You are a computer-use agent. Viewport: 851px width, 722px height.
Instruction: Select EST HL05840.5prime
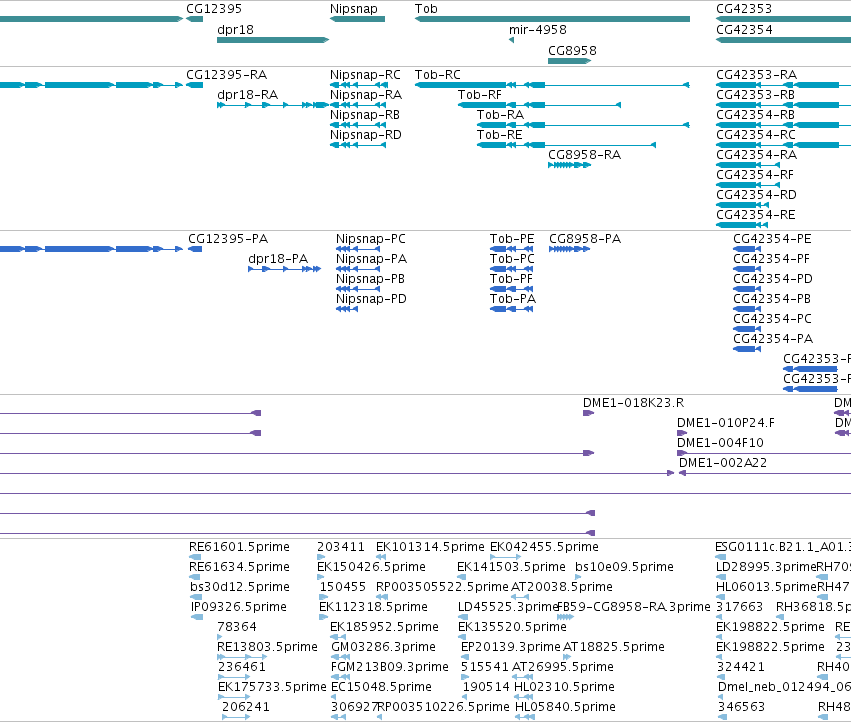(x=524, y=718)
